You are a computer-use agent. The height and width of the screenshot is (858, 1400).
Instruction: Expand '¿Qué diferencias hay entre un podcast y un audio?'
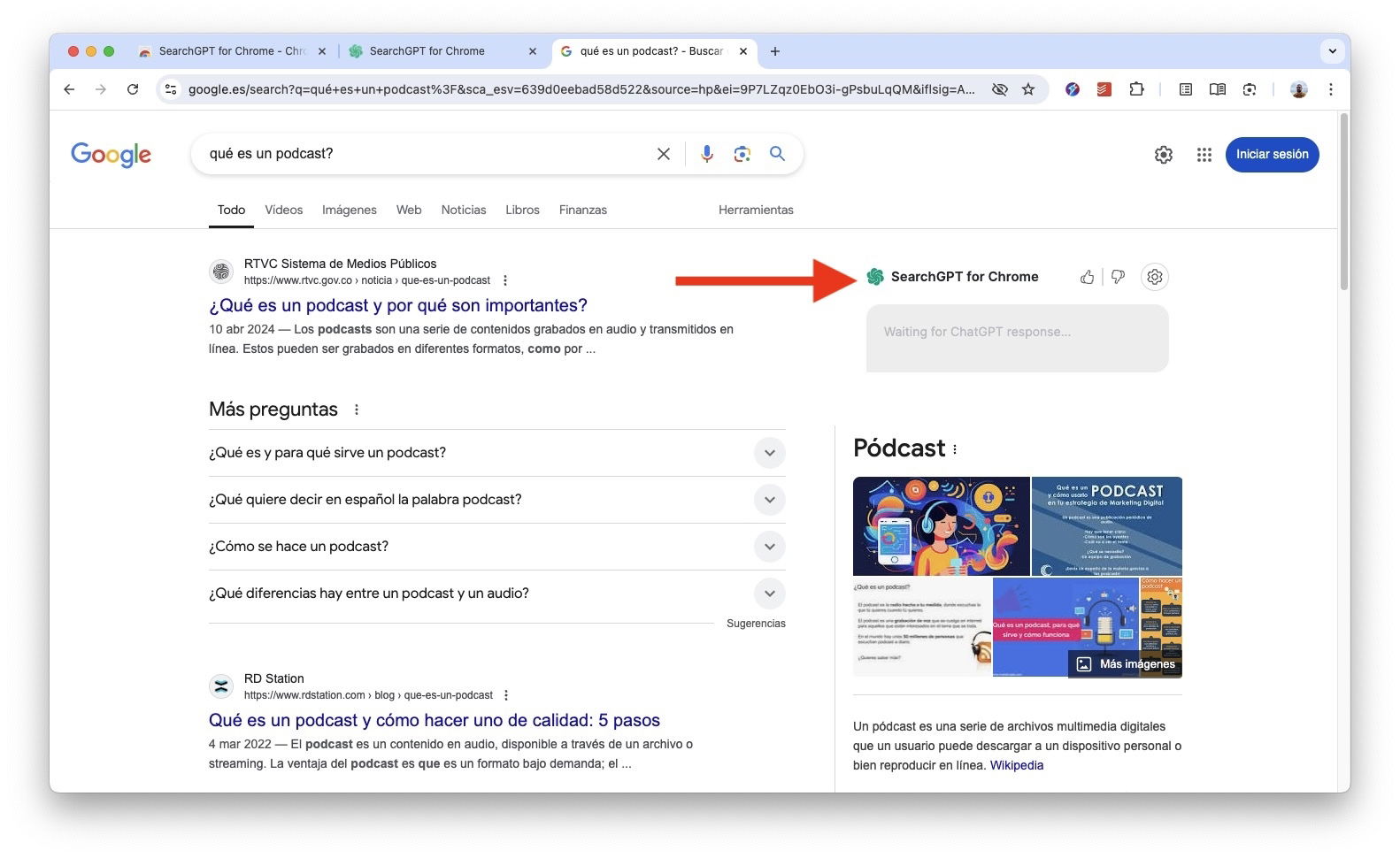(497, 594)
